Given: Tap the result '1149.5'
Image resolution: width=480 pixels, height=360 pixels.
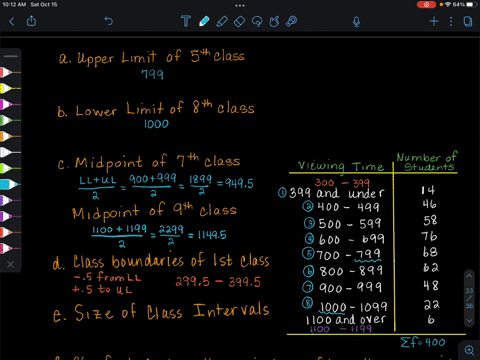Looking at the screenshot, I should pos(212,235).
